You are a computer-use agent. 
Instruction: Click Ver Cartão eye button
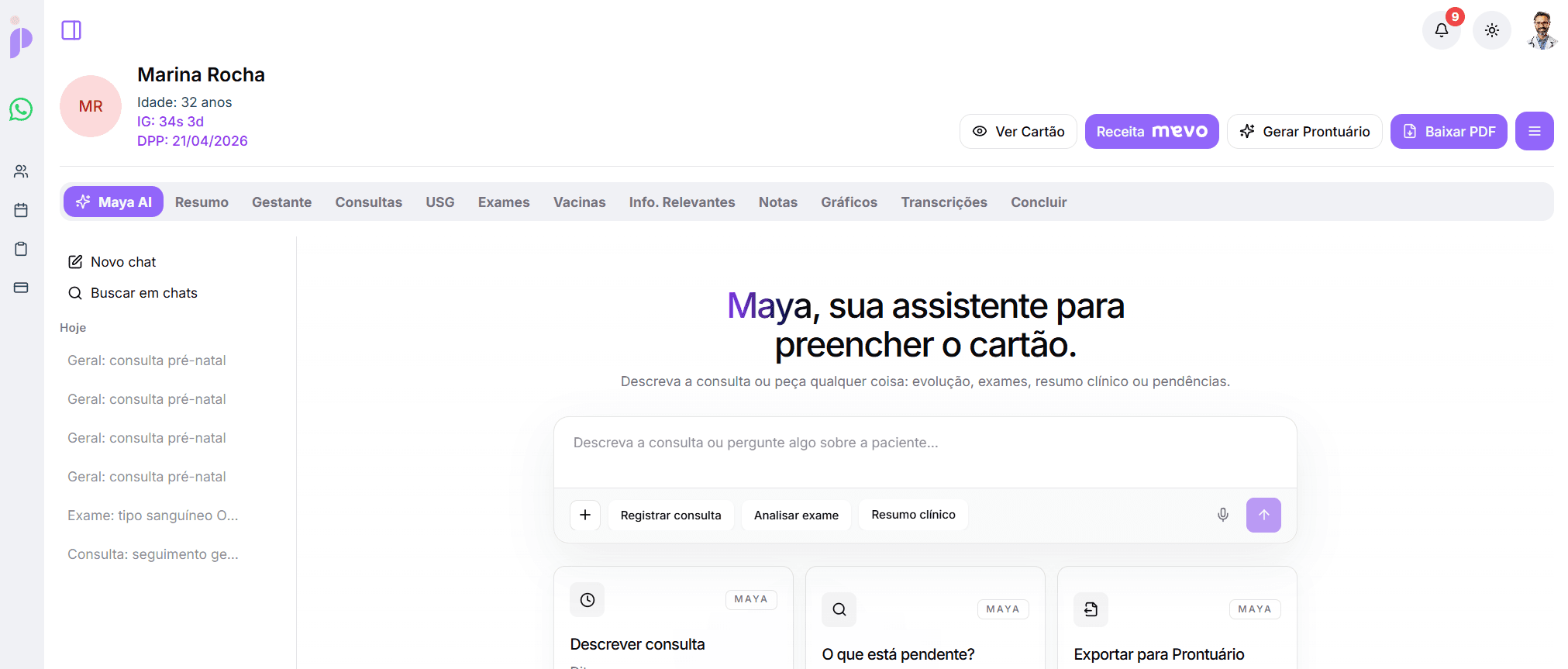(1018, 132)
